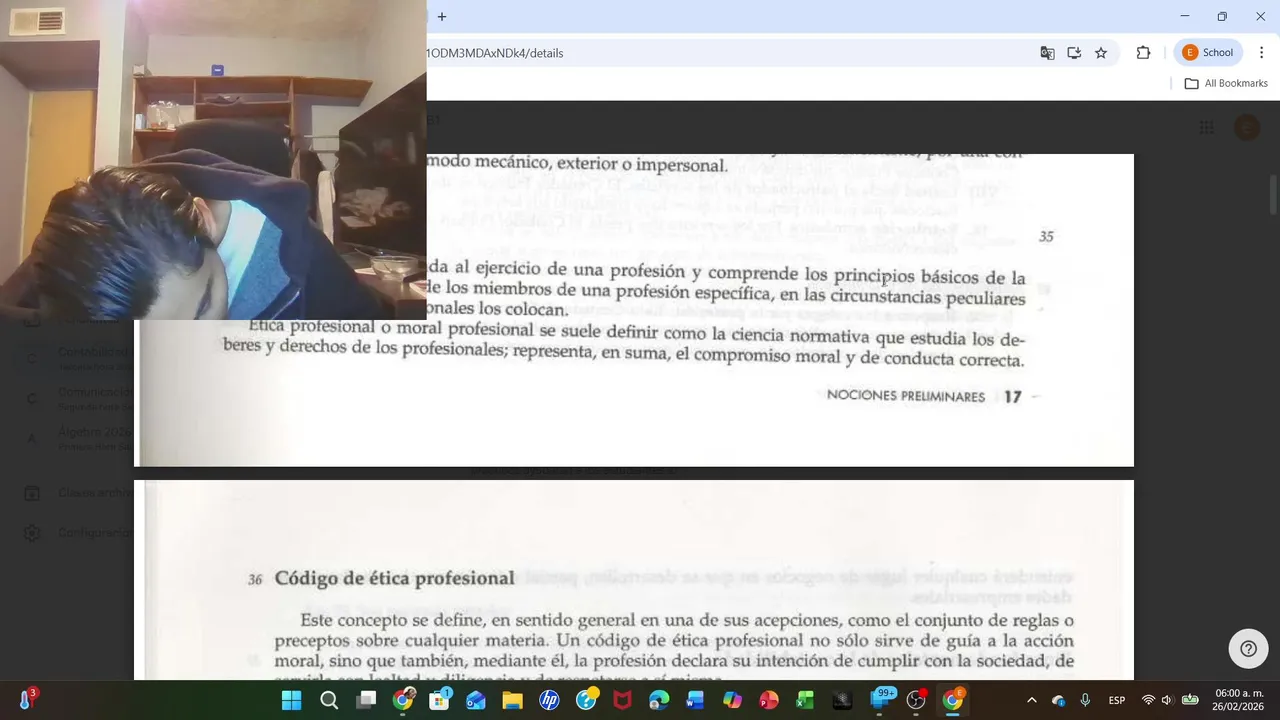
Task: Click the install app icon in address bar
Action: coord(1074,53)
